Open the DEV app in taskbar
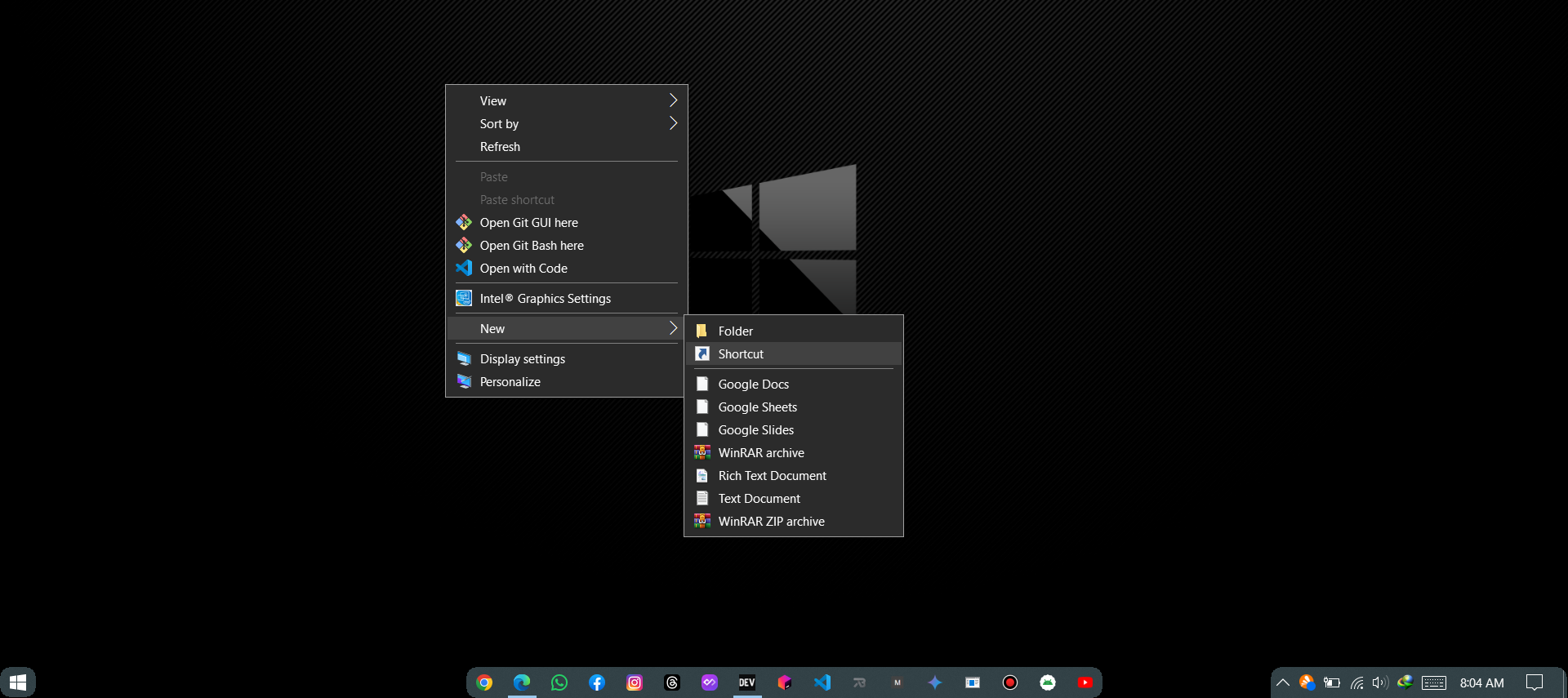1568x698 pixels. click(747, 682)
